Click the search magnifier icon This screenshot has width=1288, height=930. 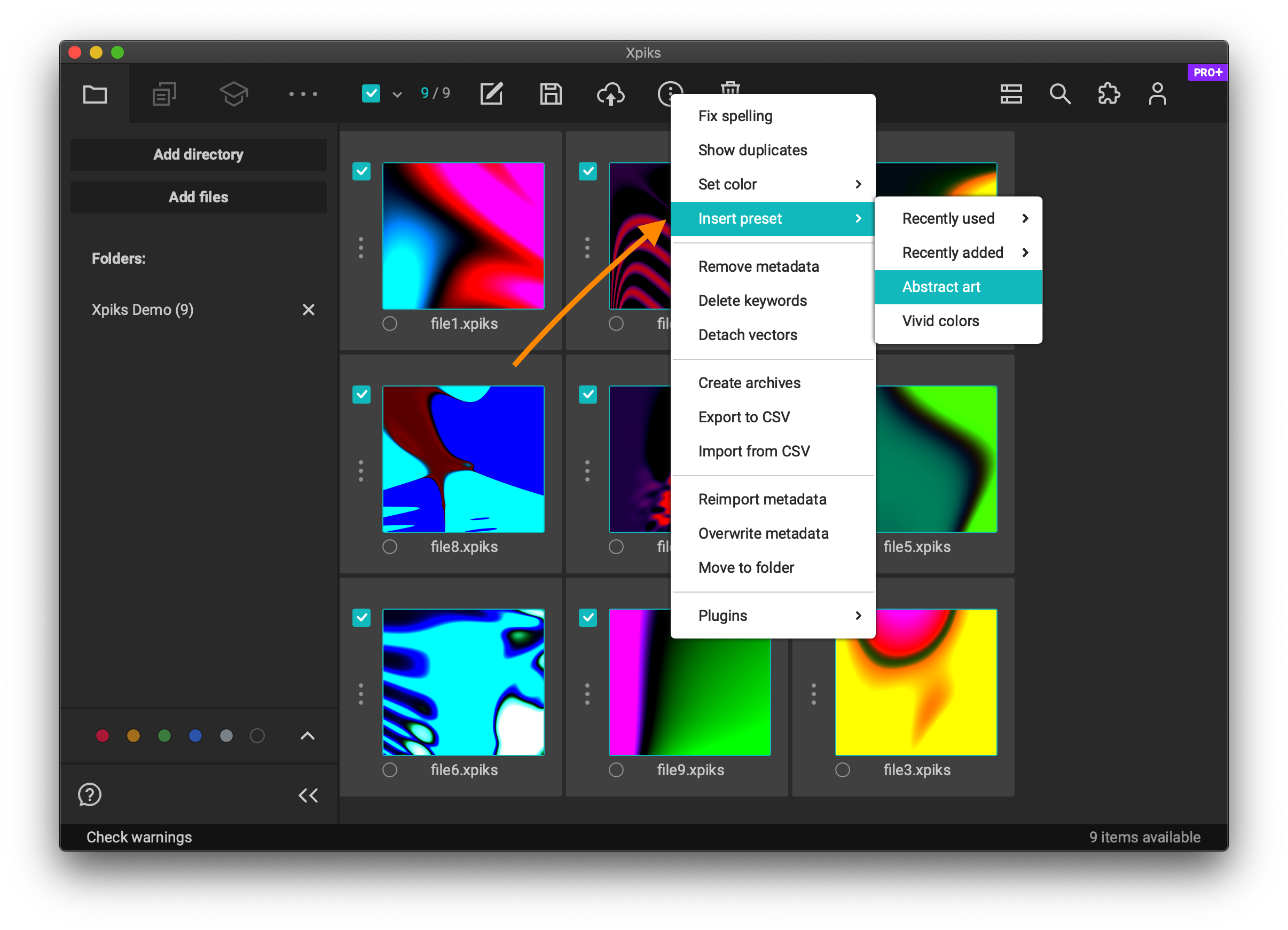coord(1059,93)
